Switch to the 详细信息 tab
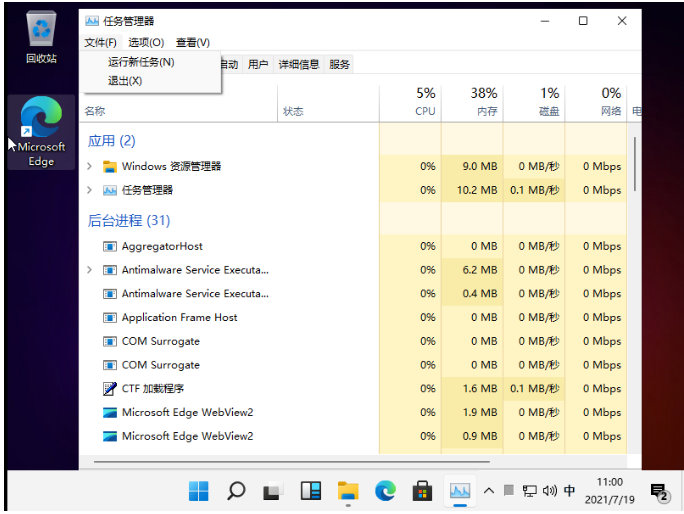Screen dimensions: 684x514 [298, 64]
